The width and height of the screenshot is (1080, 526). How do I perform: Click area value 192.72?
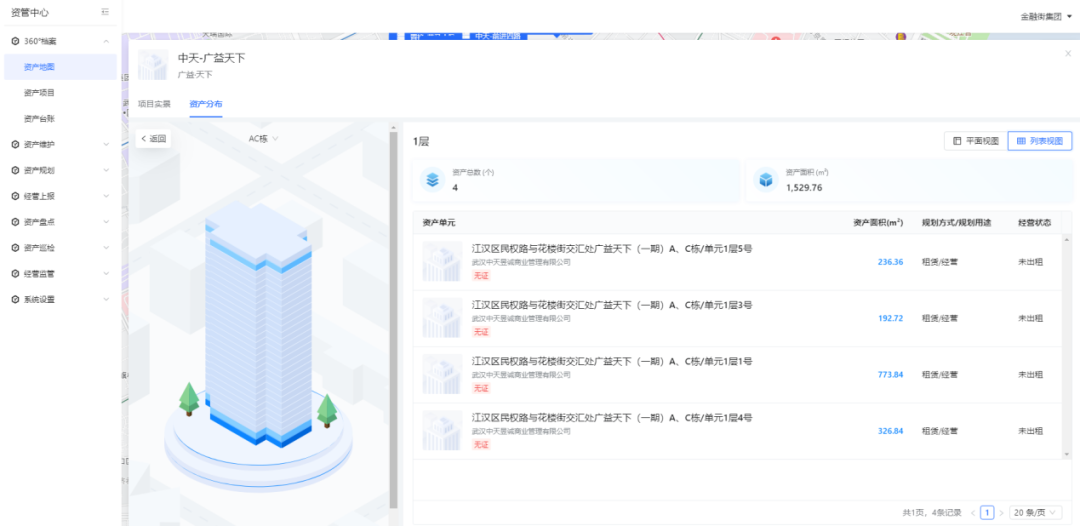click(x=890, y=318)
